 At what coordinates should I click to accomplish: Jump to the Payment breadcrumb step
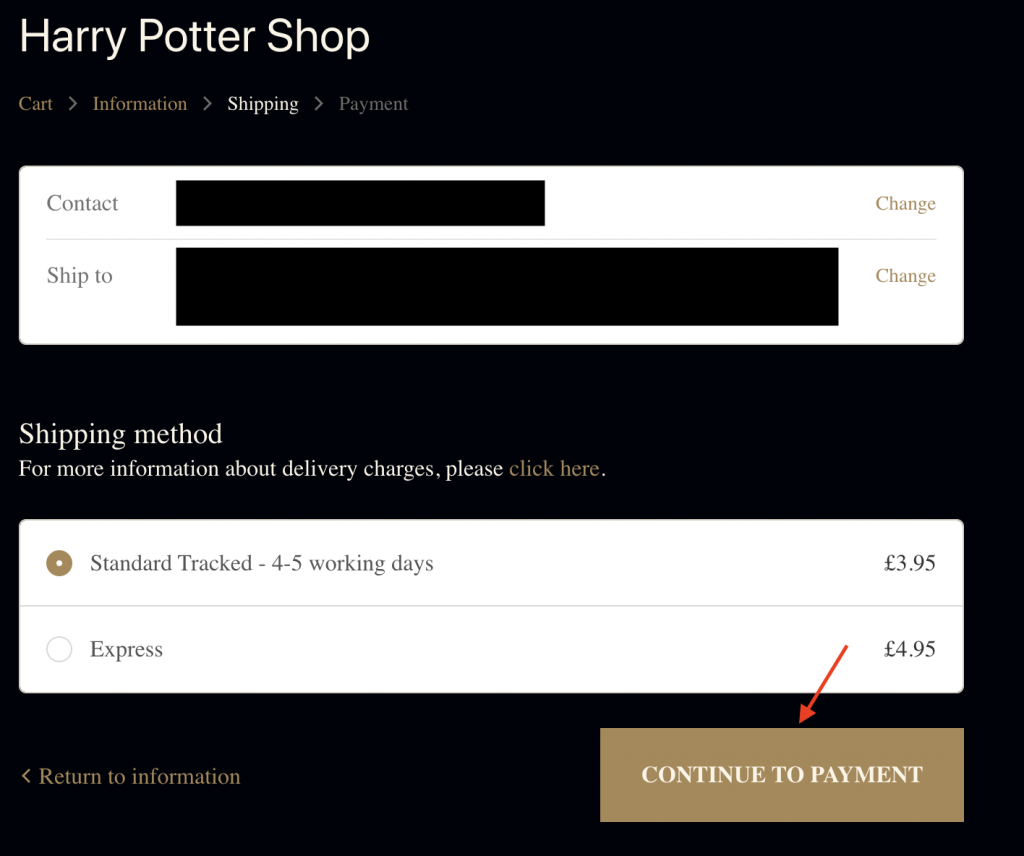click(x=373, y=104)
